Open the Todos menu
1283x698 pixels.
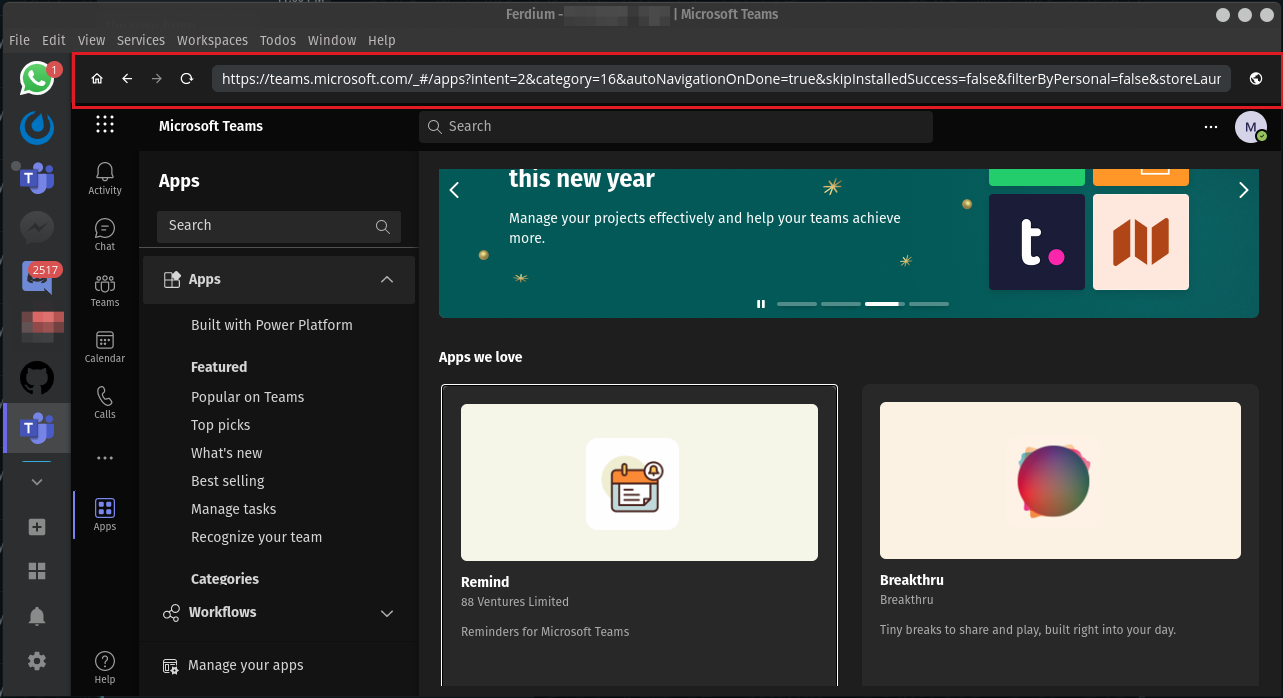click(277, 40)
